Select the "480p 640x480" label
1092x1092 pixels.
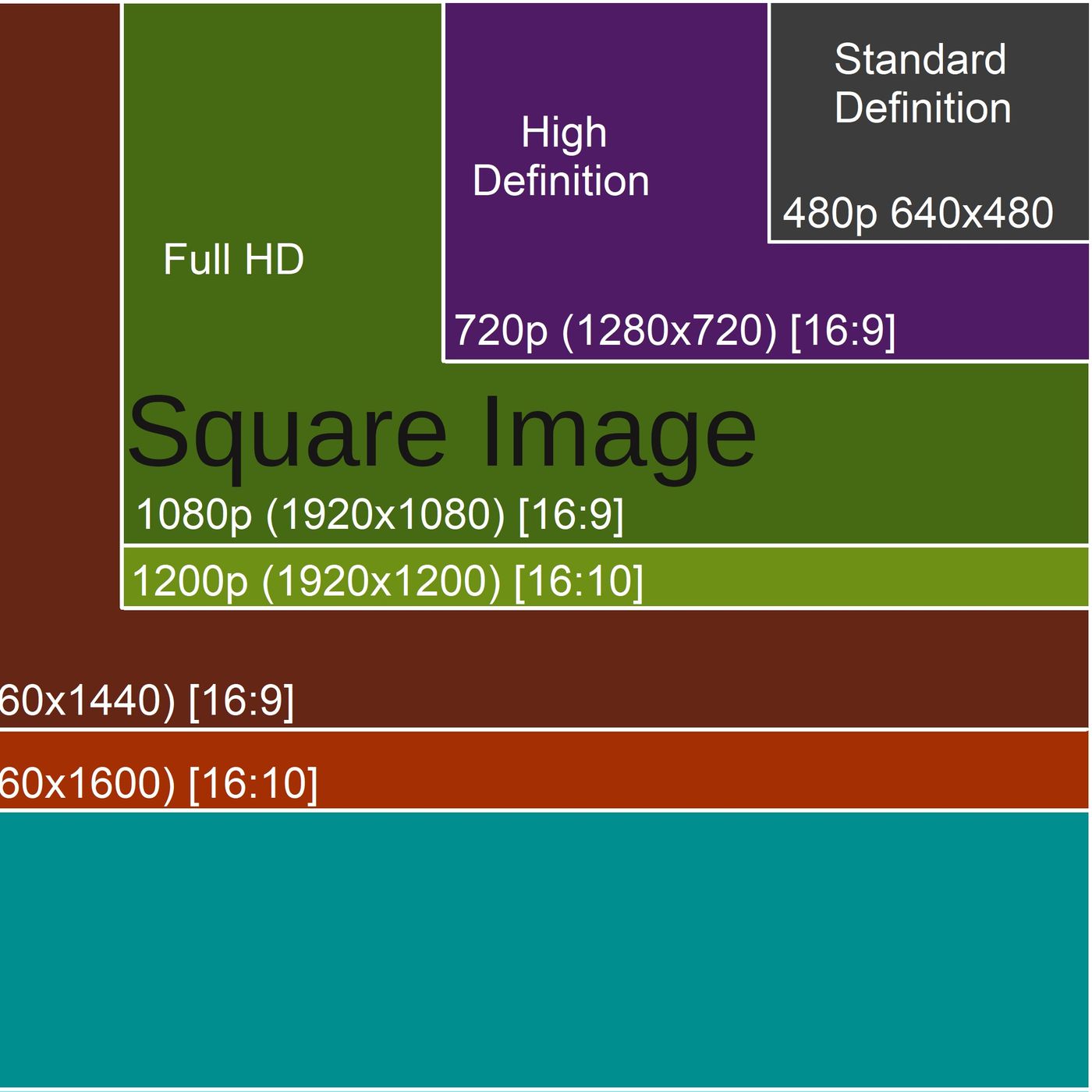pyautogui.click(x=918, y=213)
